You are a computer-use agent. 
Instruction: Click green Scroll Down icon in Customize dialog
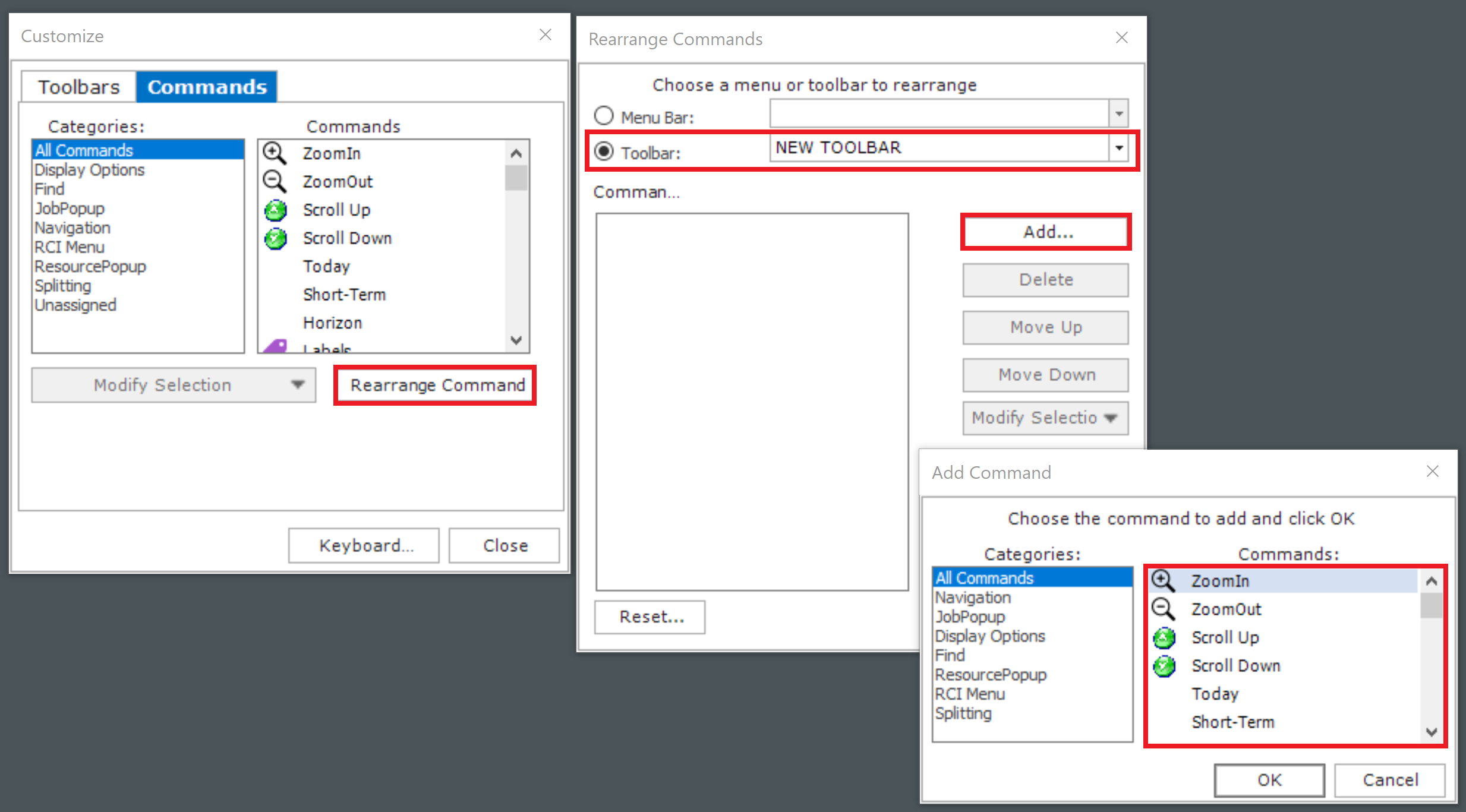point(275,238)
